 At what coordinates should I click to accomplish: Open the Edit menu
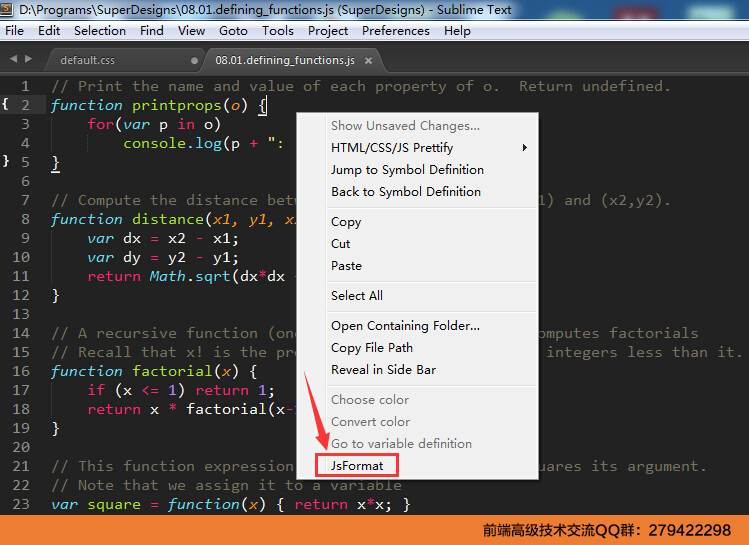tap(49, 31)
